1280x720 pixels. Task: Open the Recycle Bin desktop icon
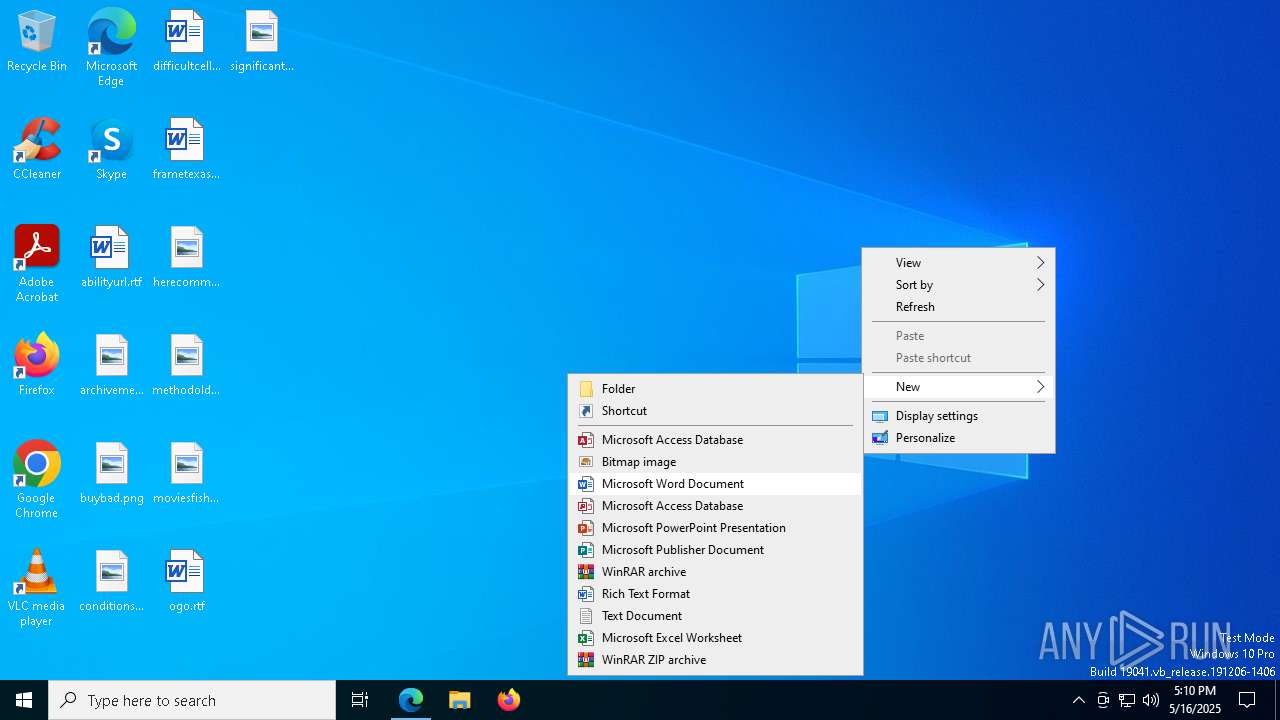37,42
